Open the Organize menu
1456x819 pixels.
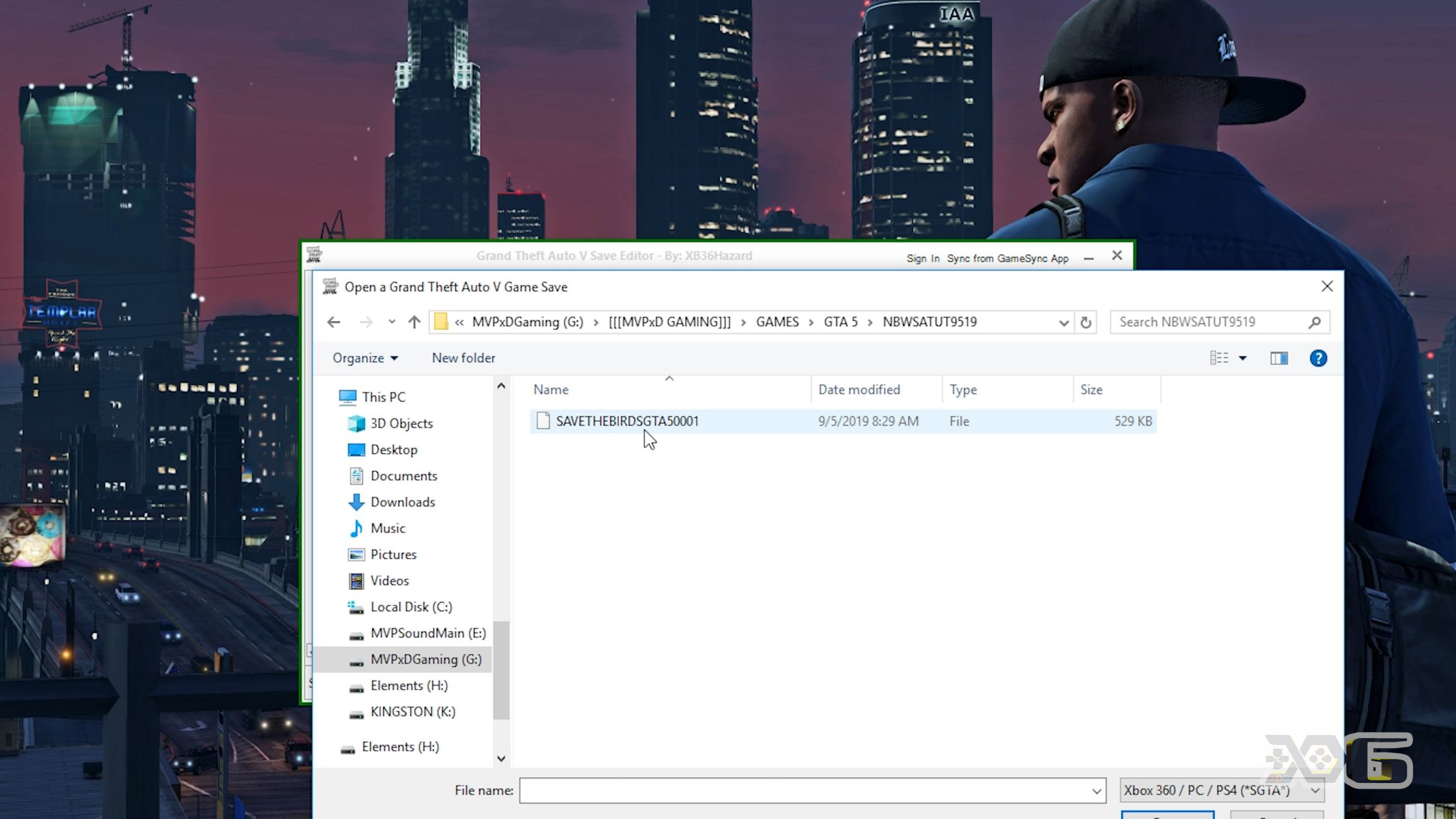click(365, 358)
